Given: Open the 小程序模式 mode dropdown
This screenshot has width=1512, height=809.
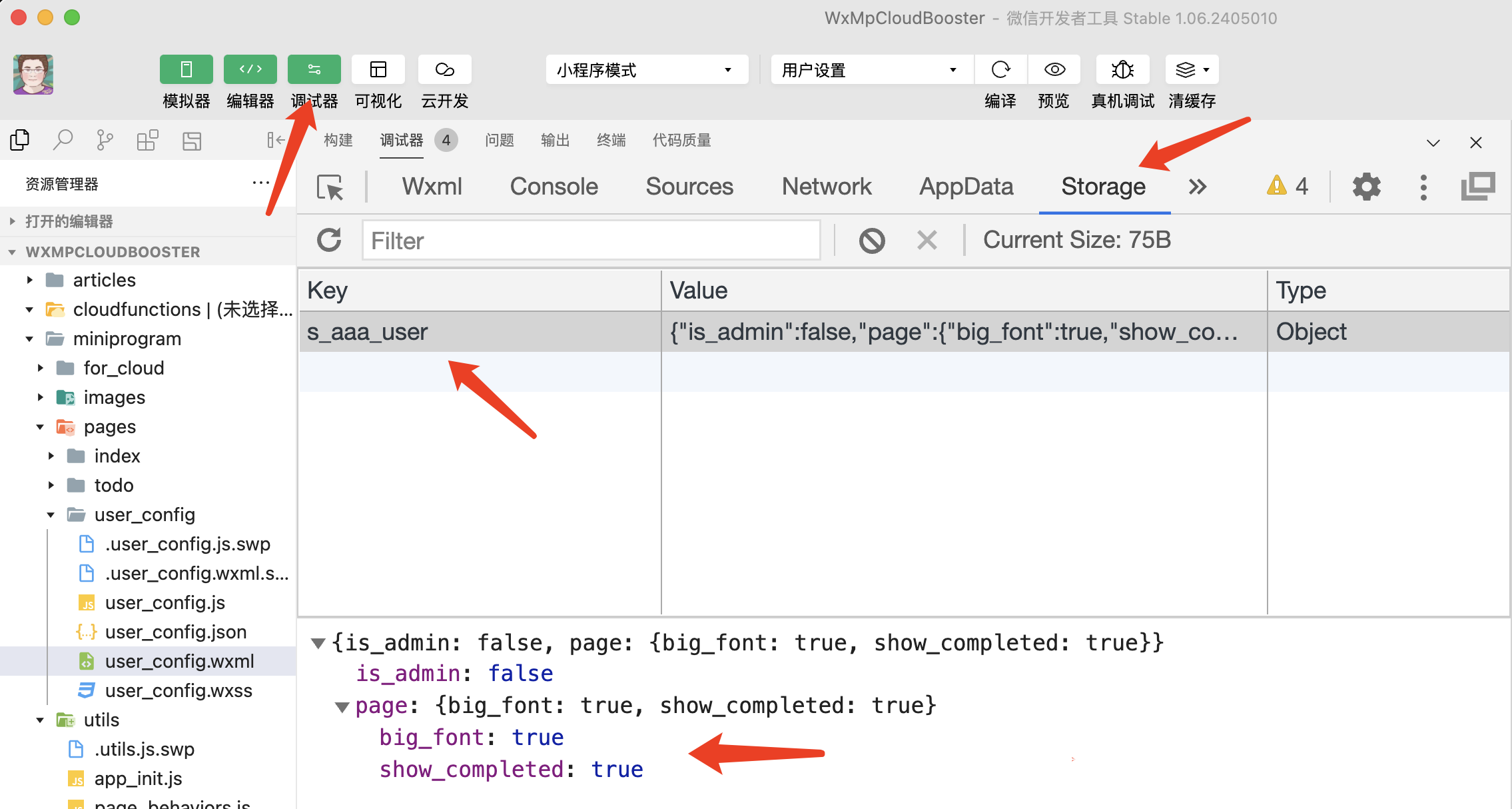Looking at the screenshot, I should coord(646,69).
